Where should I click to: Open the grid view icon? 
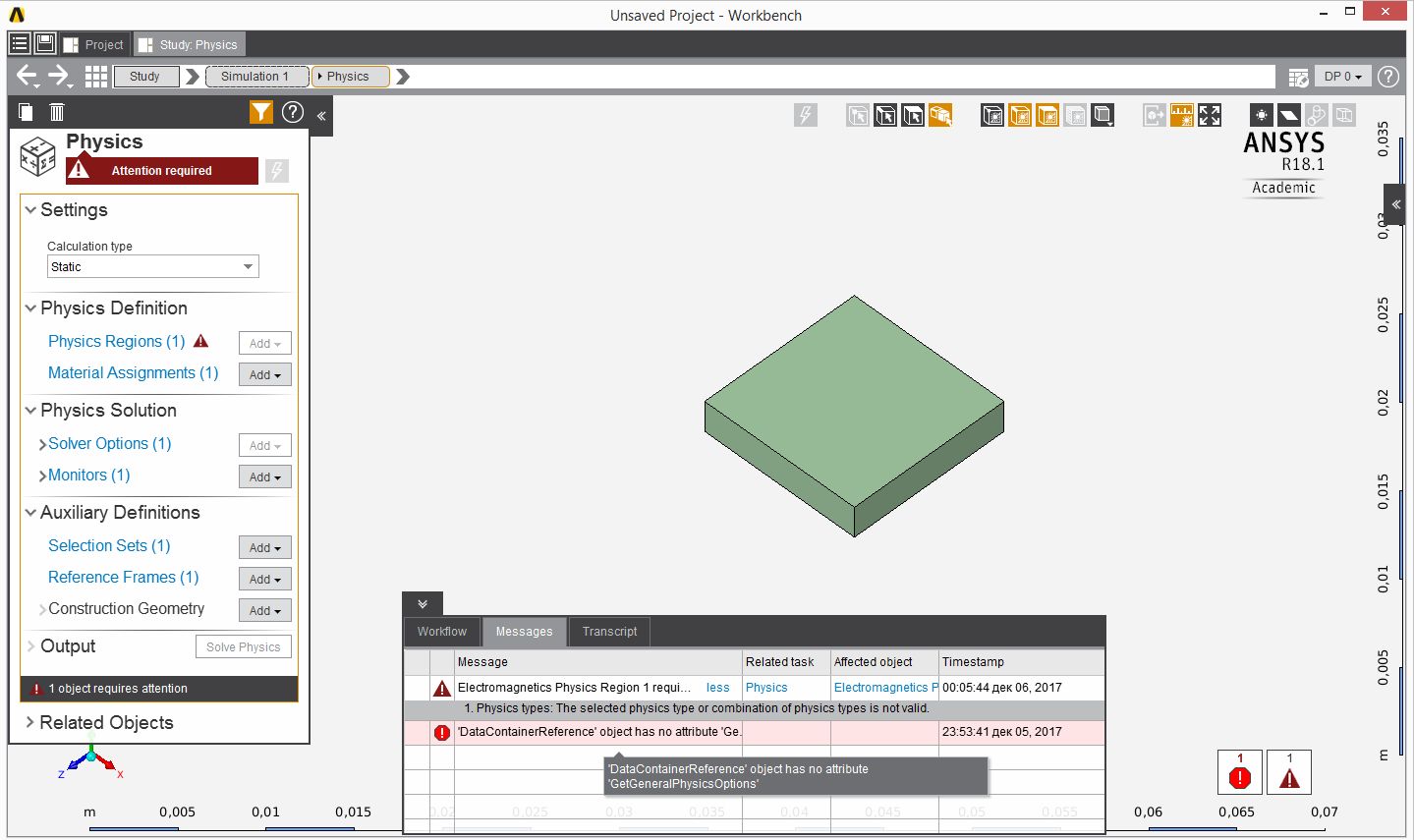[95, 76]
